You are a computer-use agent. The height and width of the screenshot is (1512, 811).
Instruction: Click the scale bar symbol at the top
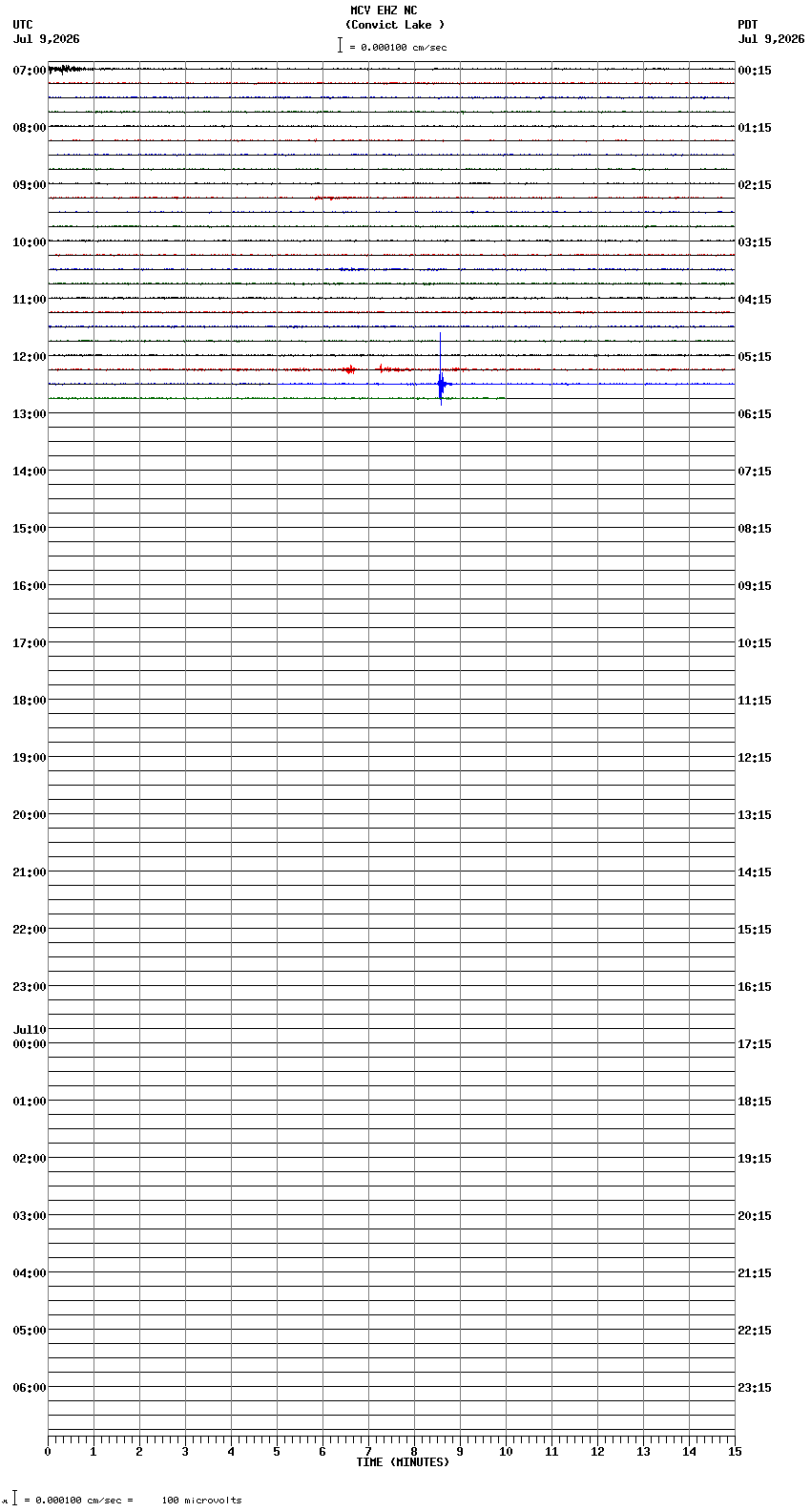[x=340, y=45]
